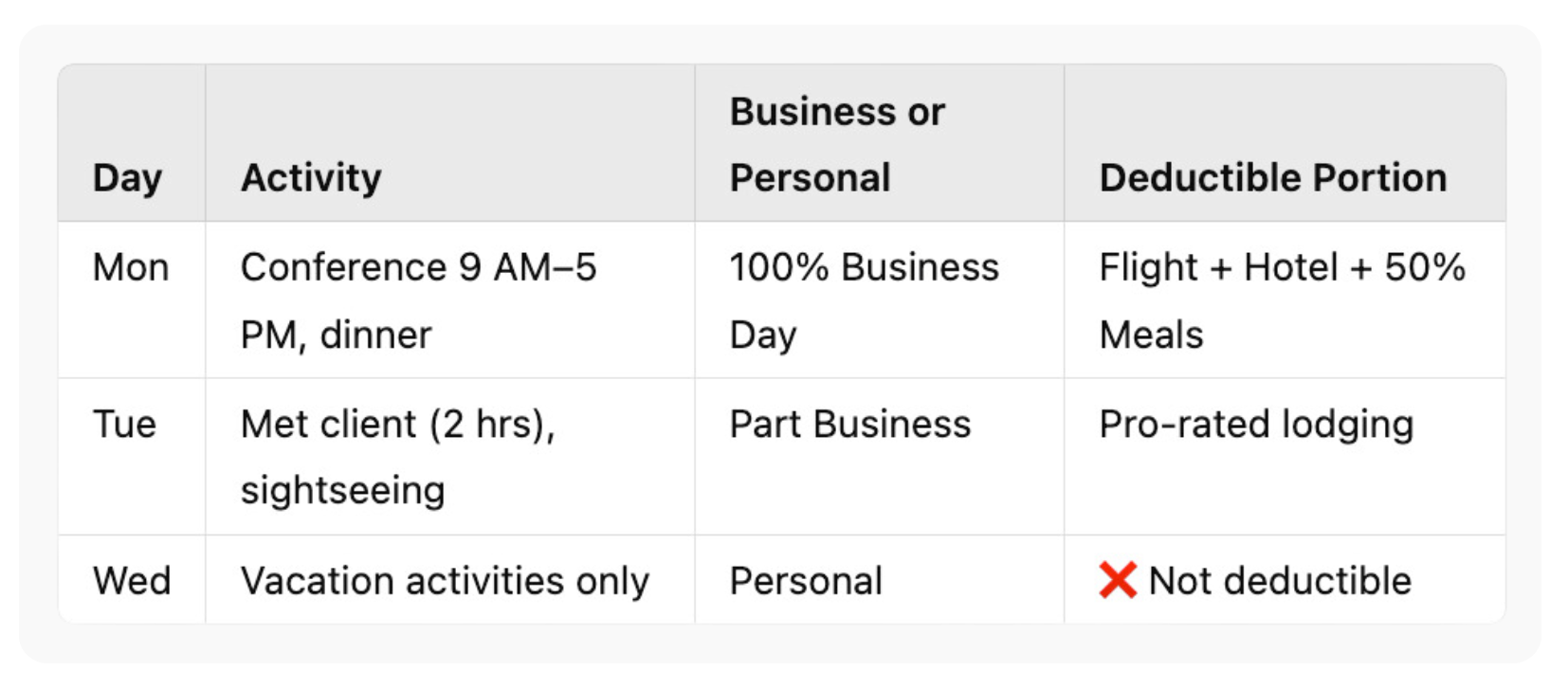1568x689 pixels.
Task: Click the Wed cell in Day column
Action: [132, 581]
